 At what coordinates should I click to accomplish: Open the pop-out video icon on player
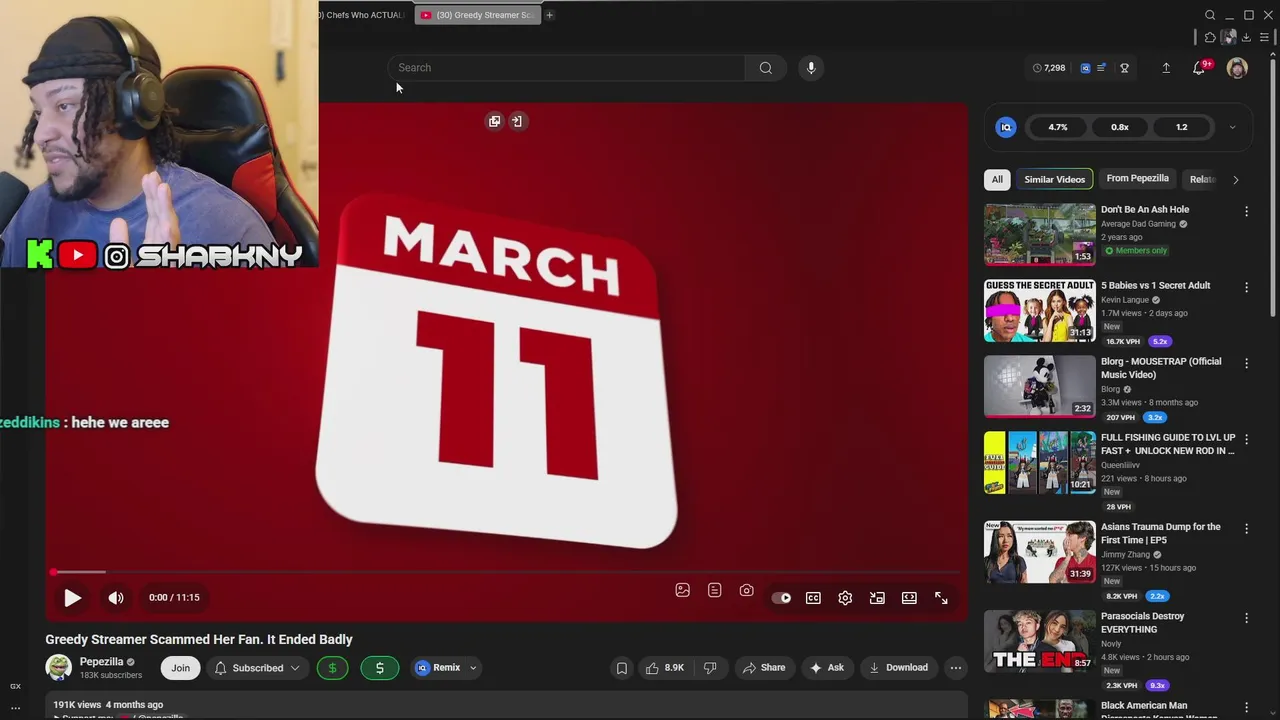494,121
